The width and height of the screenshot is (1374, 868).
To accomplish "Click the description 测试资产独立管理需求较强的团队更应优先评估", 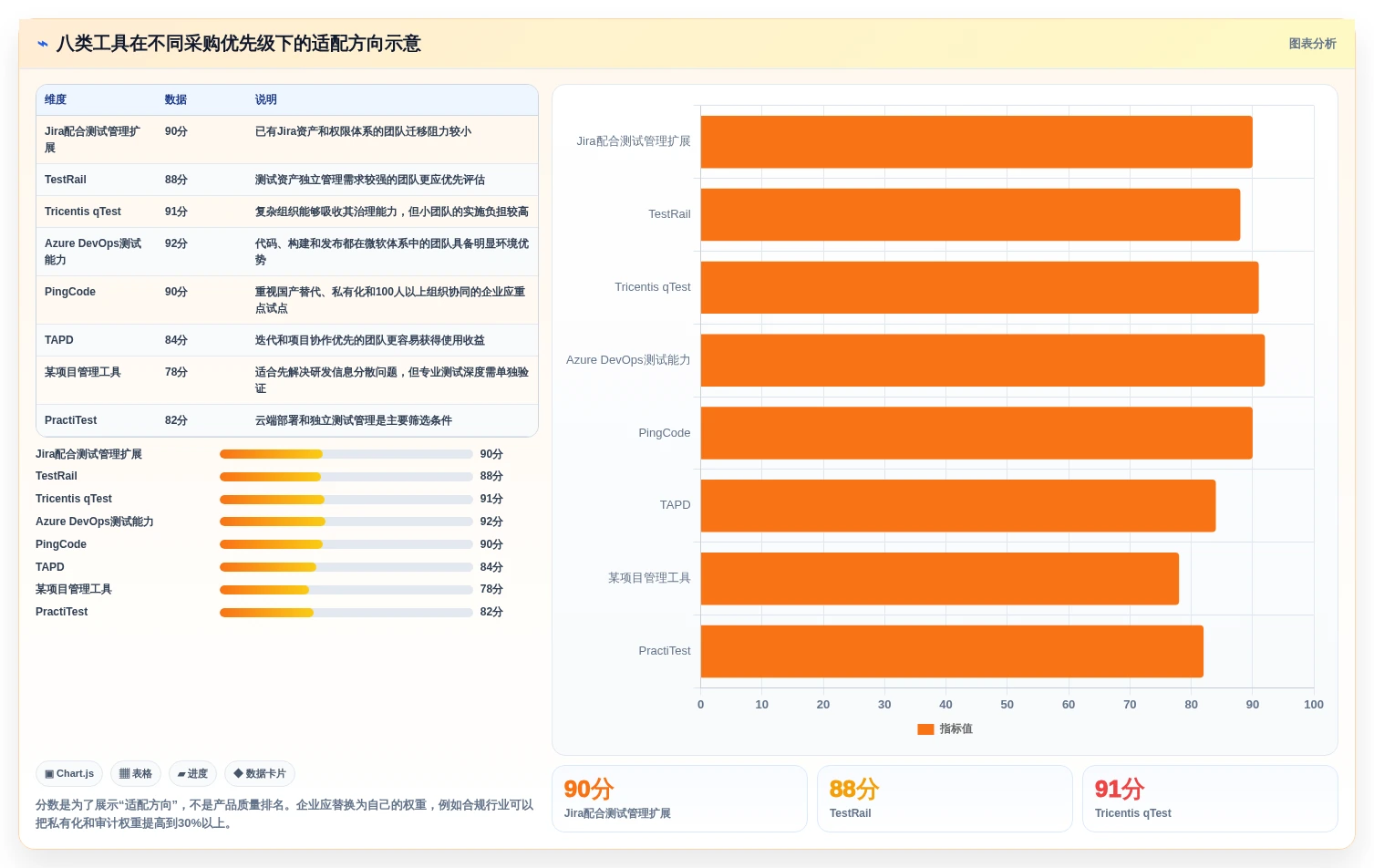I will (x=370, y=180).
